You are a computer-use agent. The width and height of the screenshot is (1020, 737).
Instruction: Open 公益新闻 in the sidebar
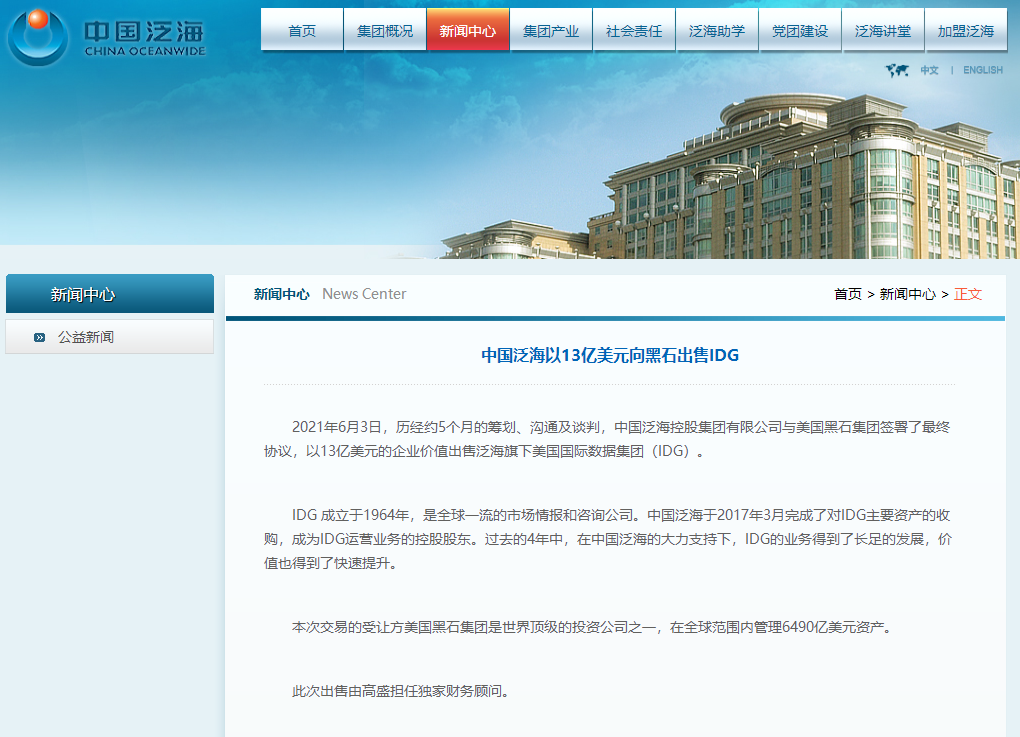coord(86,337)
